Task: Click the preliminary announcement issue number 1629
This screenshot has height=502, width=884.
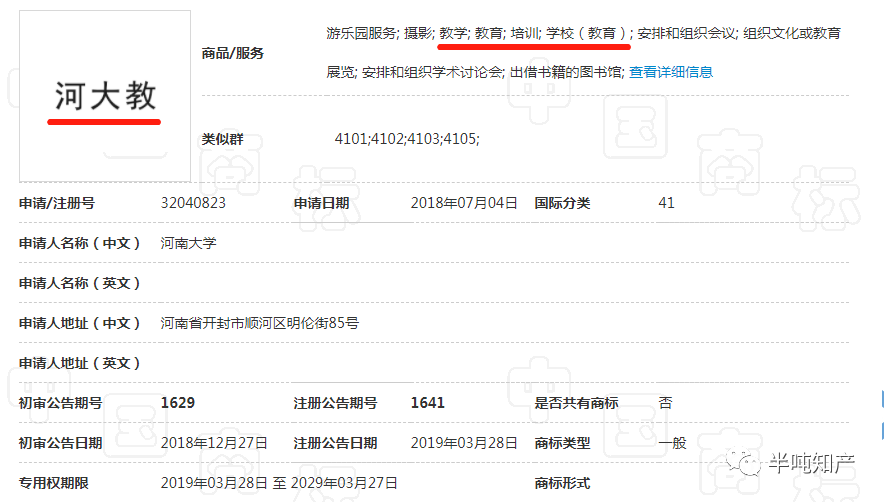Action: pos(178,403)
